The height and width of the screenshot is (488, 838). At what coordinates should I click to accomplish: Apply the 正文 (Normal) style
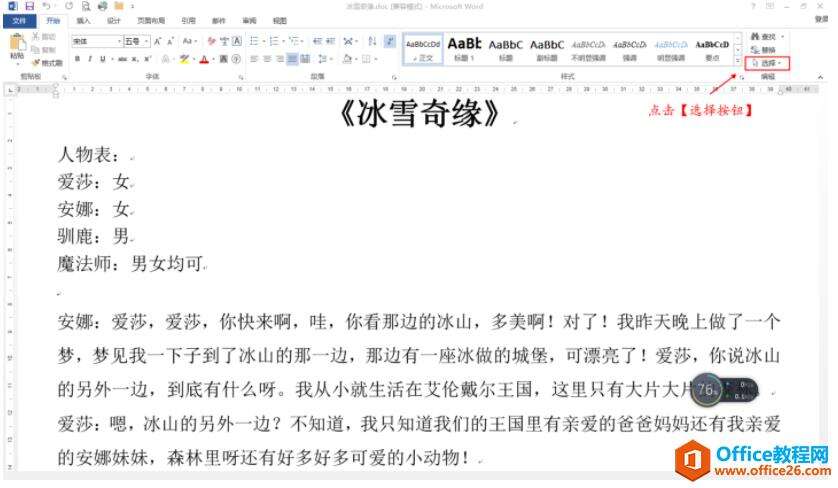423,49
